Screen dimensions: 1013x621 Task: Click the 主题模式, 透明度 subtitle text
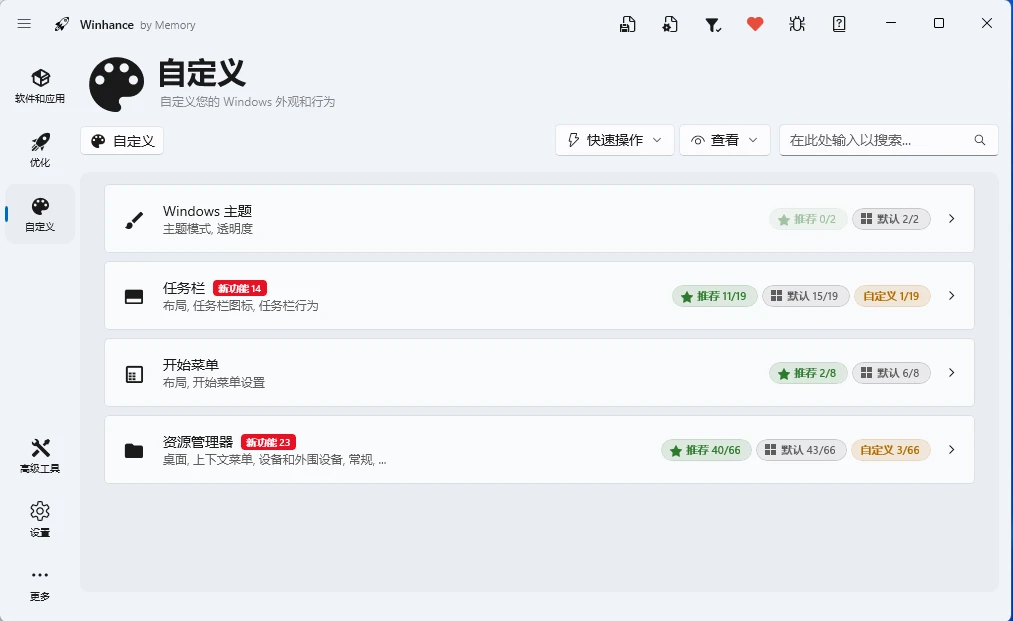point(207,229)
